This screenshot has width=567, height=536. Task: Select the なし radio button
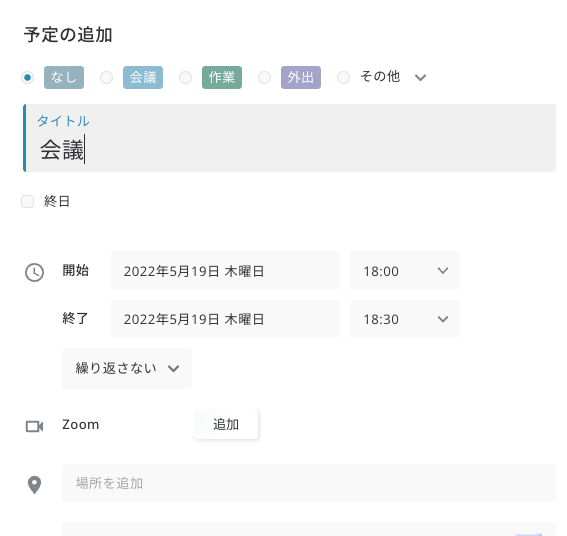point(27,77)
